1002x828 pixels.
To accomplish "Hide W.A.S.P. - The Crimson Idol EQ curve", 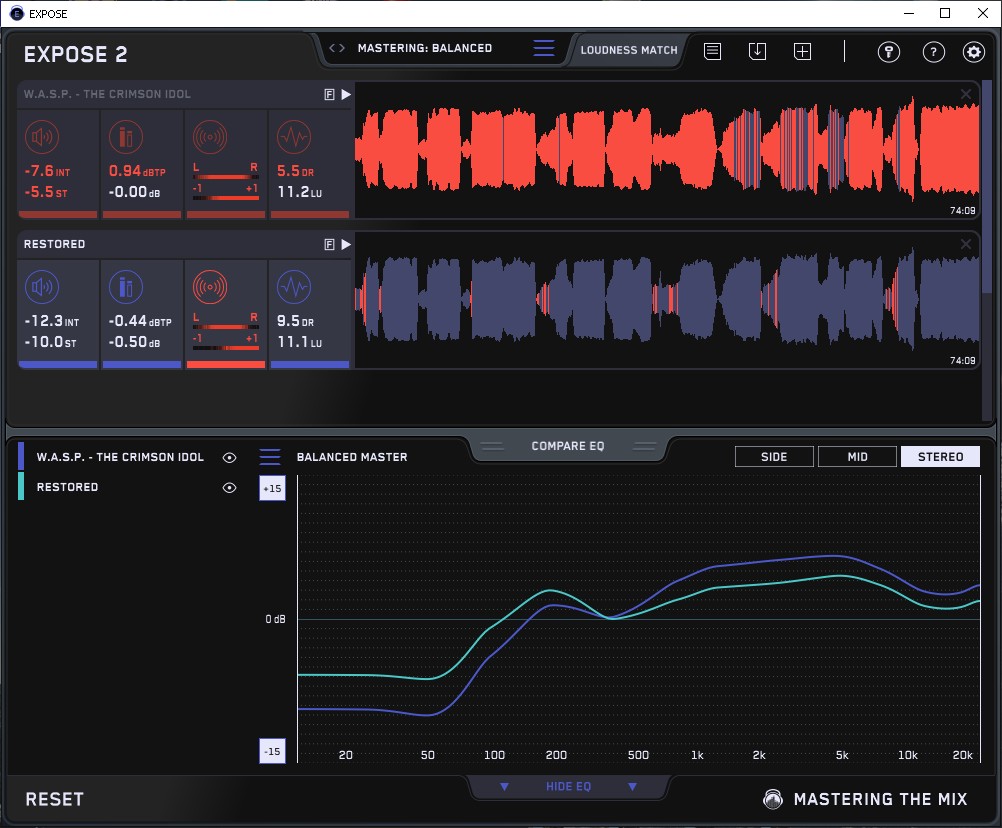I will coord(229,457).
